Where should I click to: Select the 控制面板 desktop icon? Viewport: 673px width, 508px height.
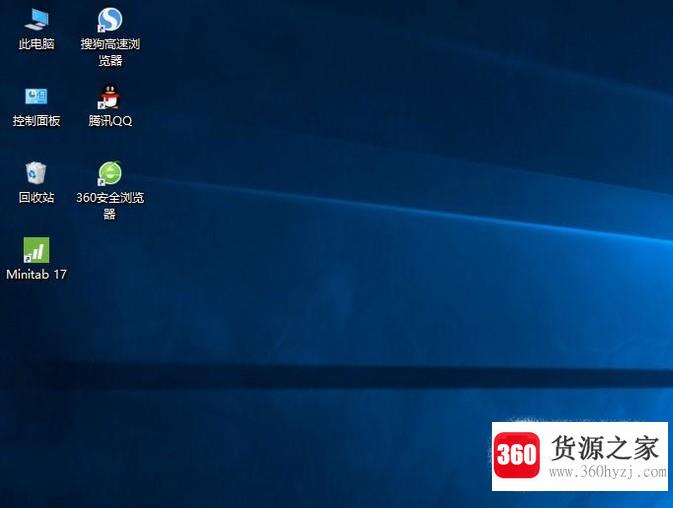[36, 97]
